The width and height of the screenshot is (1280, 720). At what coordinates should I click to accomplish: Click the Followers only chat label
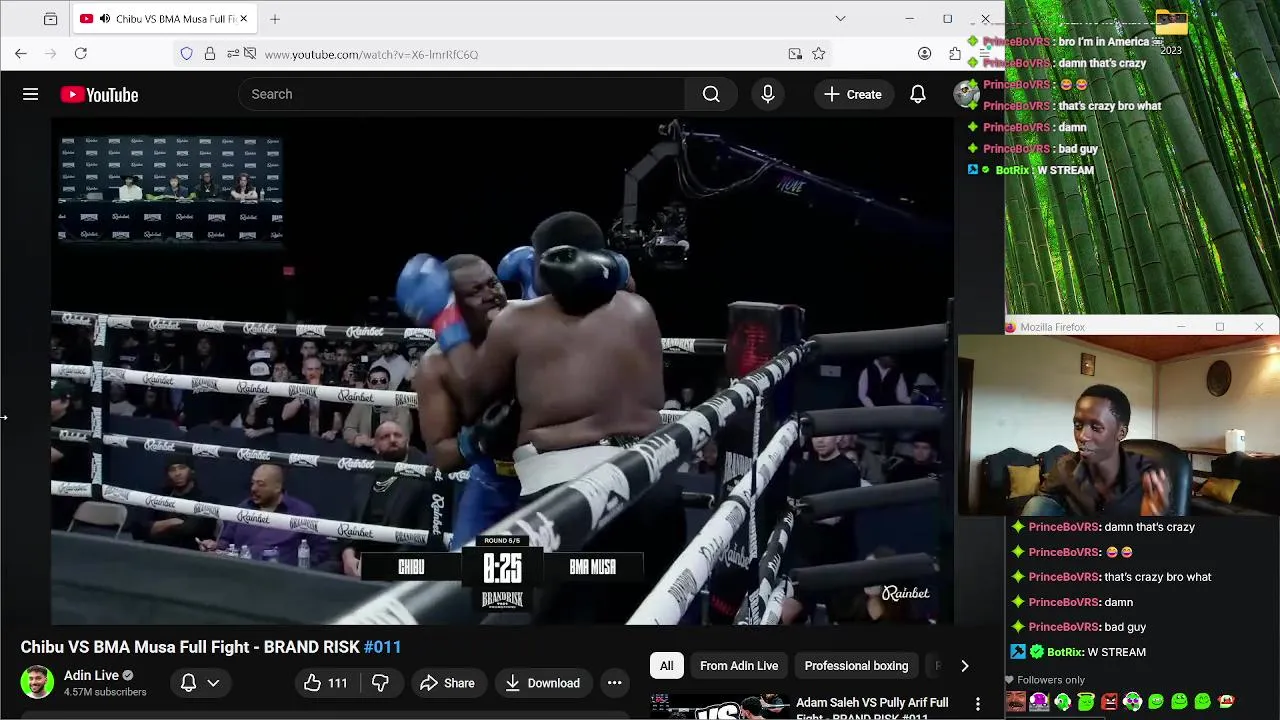click(1051, 680)
